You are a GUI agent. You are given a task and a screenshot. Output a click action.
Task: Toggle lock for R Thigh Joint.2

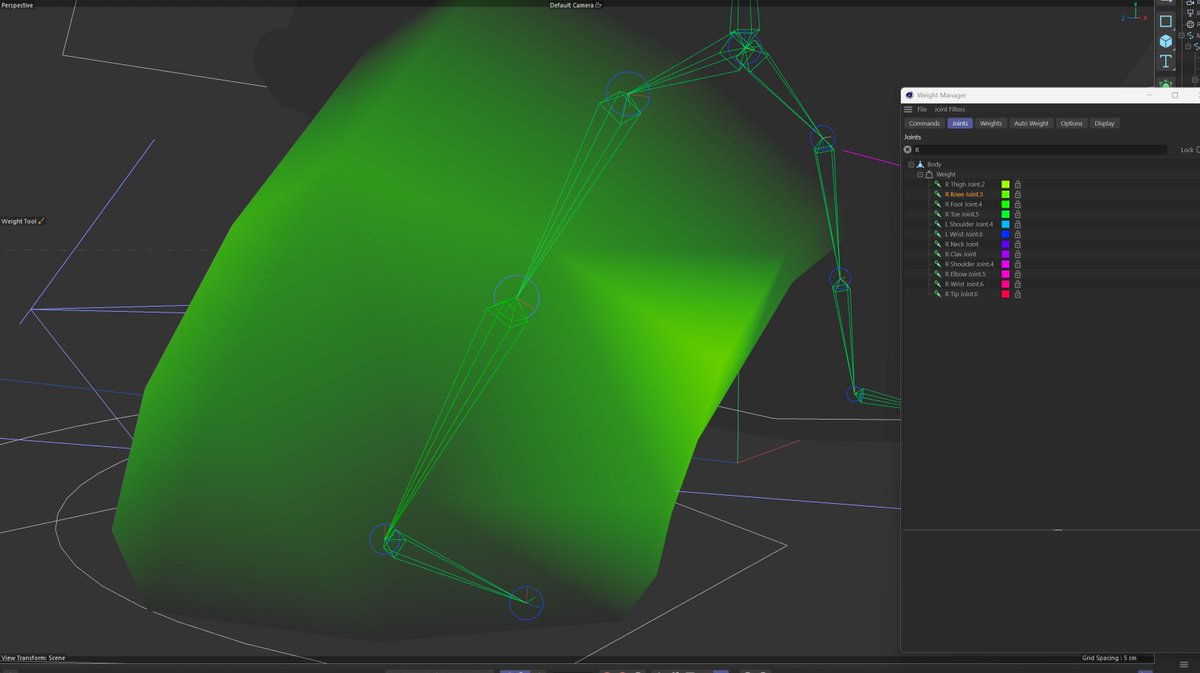tap(1018, 184)
